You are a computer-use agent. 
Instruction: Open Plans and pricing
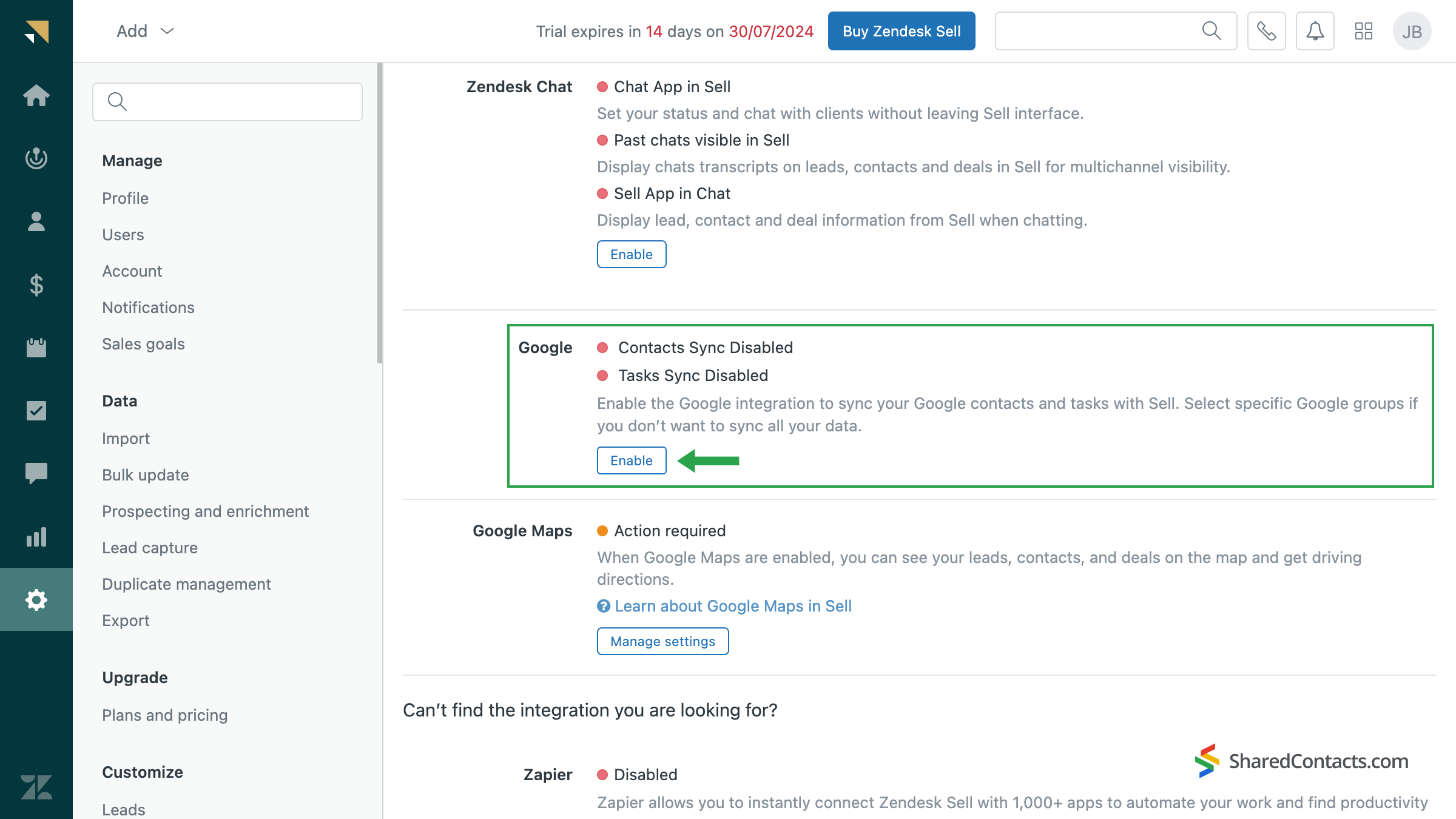165,715
